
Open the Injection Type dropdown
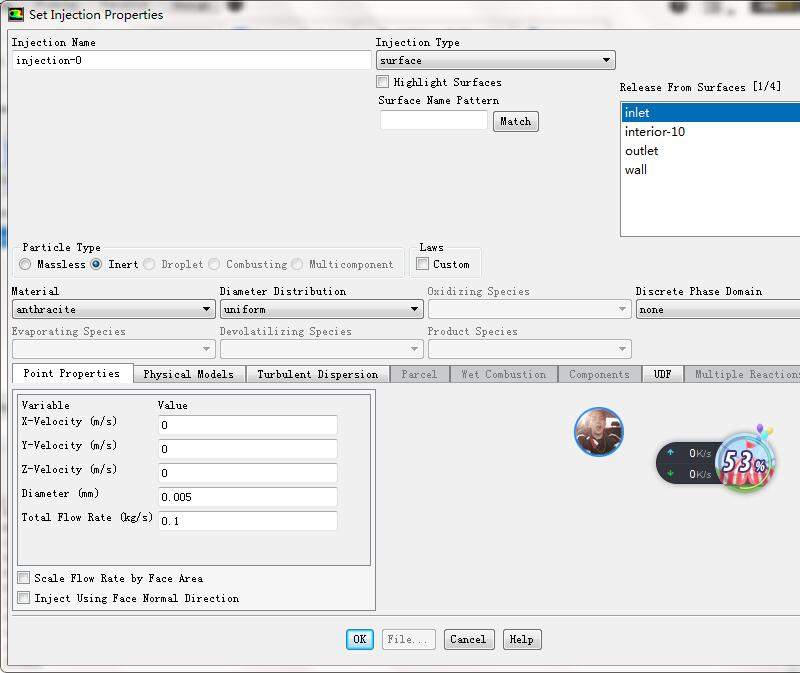point(495,60)
